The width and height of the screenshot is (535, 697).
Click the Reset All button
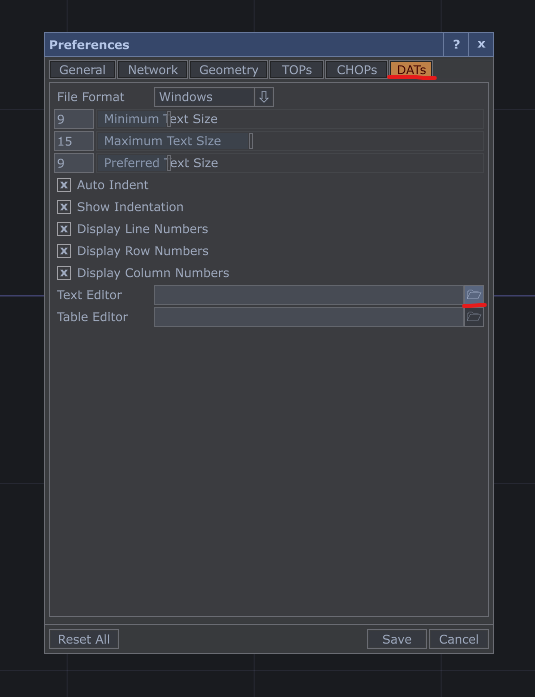84,639
